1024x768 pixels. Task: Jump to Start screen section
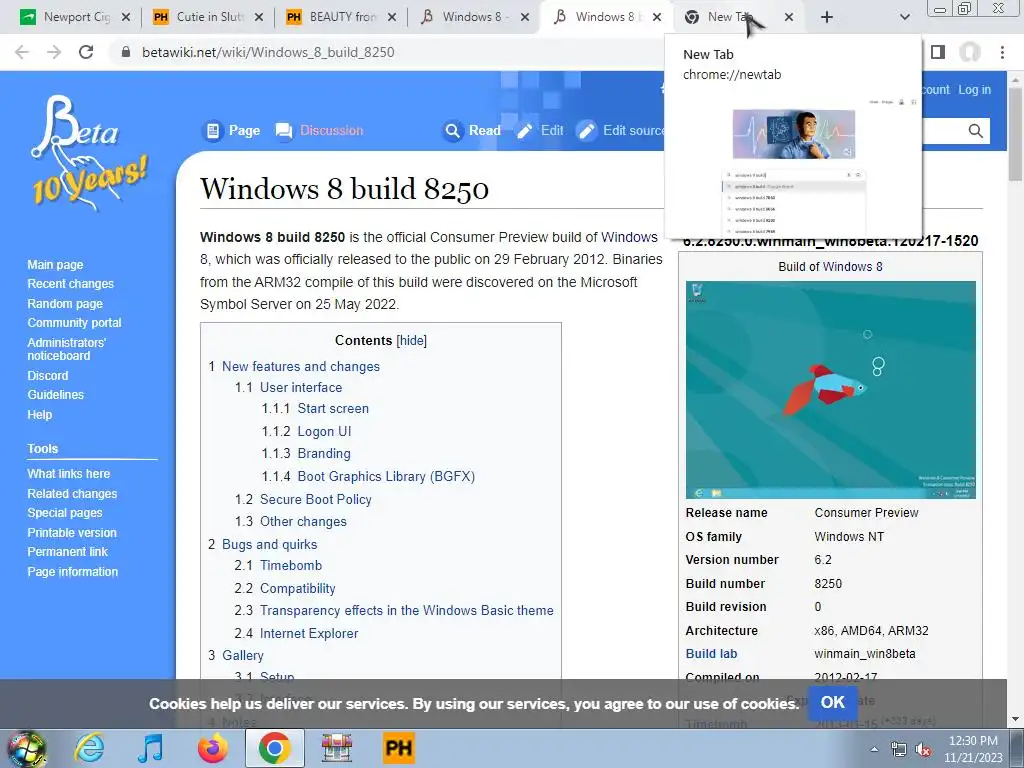pyautogui.click(x=333, y=408)
